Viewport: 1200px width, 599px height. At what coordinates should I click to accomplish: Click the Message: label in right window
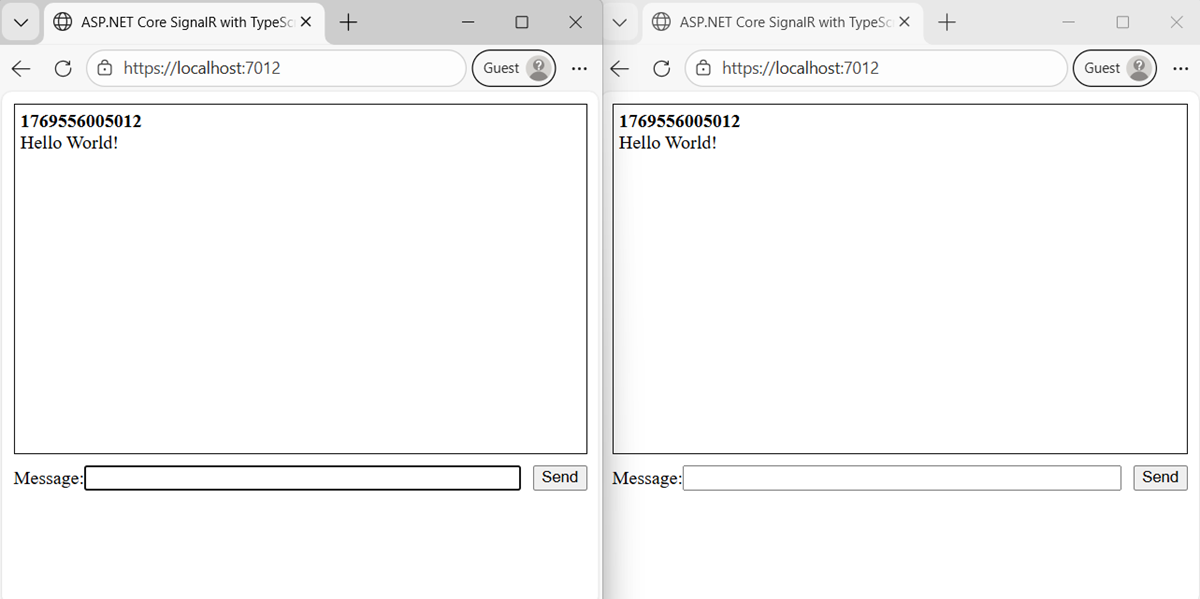[x=647, y=479]
